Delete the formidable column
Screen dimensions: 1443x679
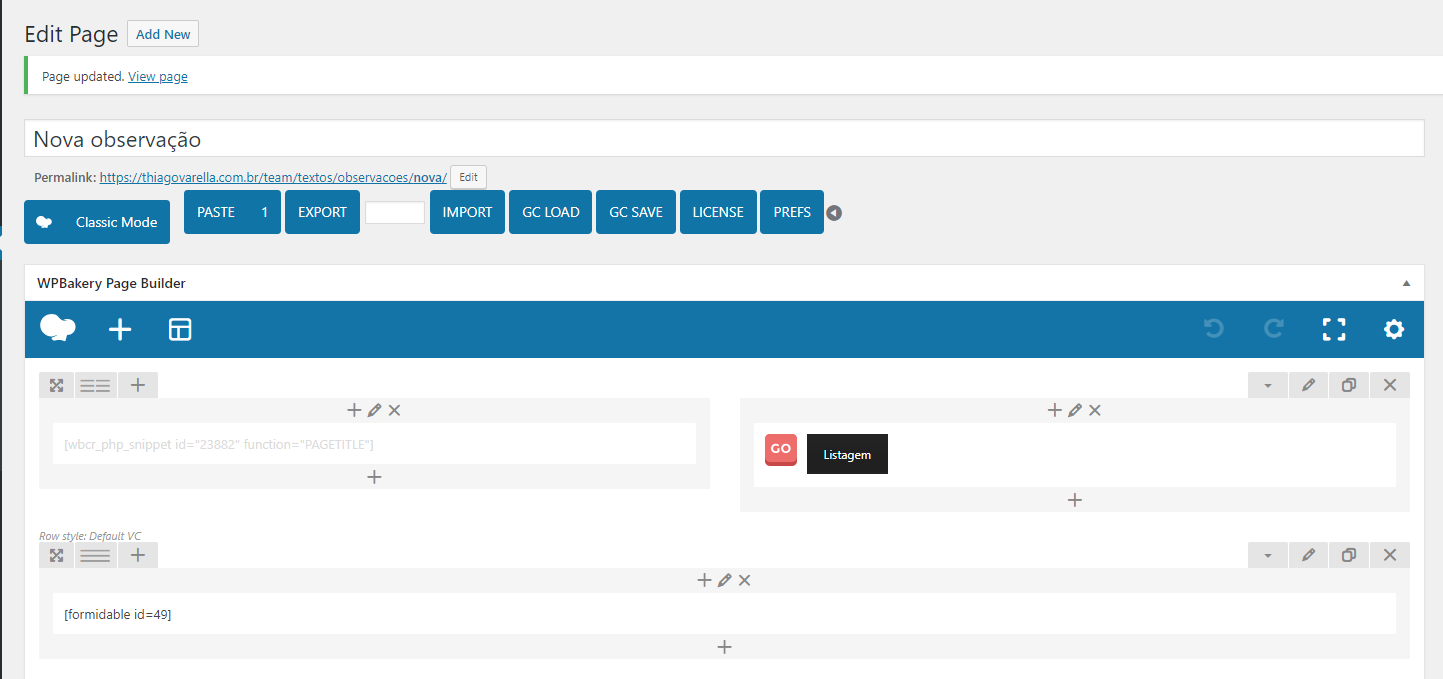tap(745, 580)
